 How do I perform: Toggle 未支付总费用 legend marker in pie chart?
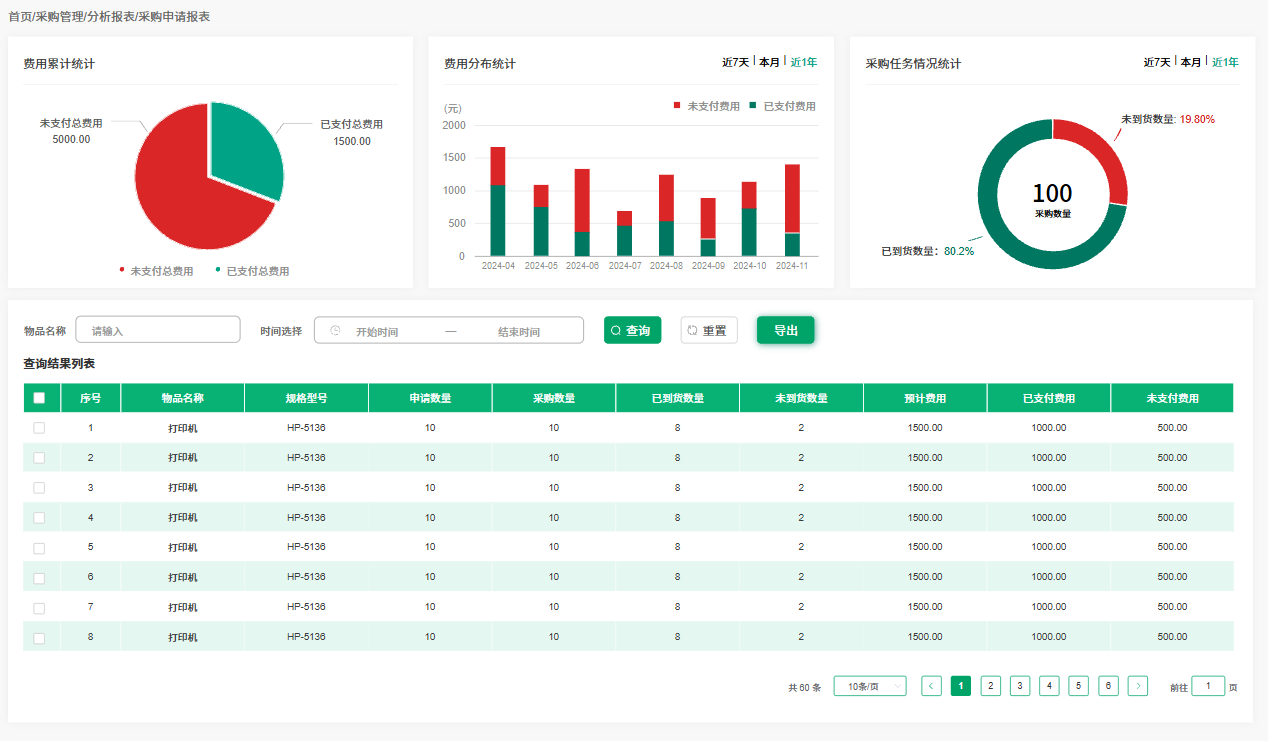point(123,270)
